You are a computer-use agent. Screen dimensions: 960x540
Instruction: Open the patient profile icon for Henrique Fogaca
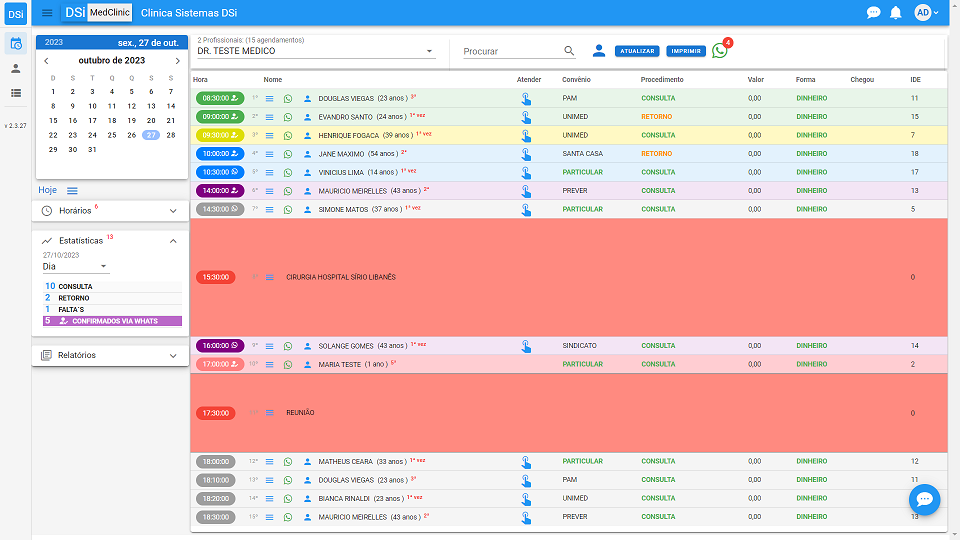(x=307, y=135)
